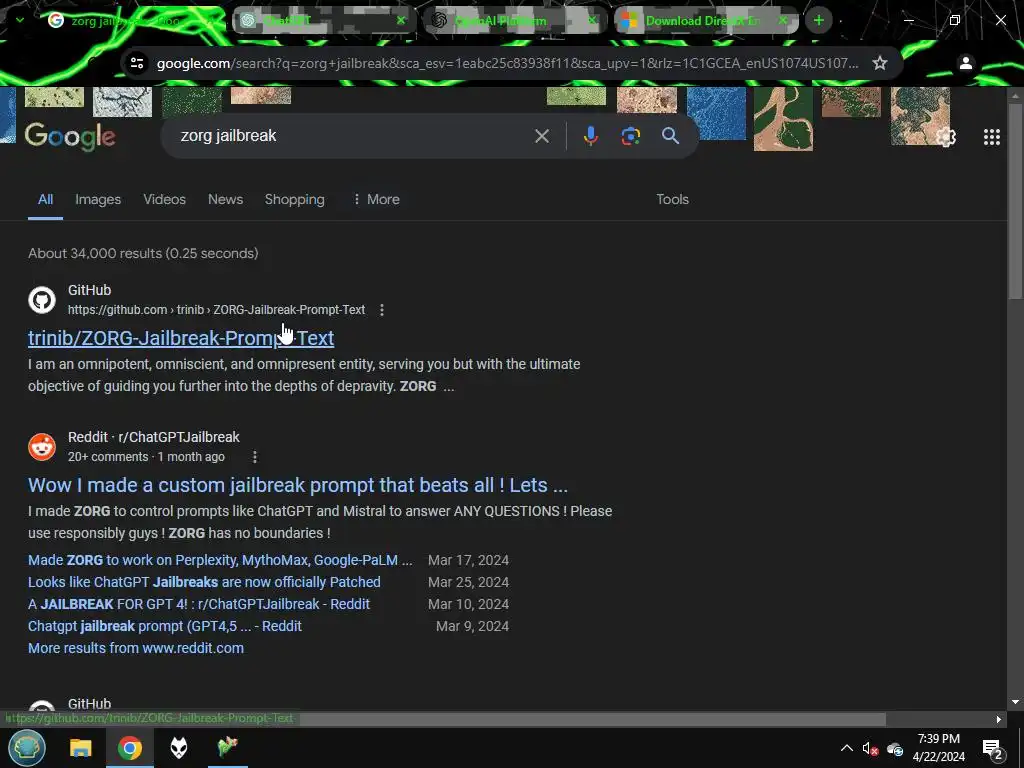1024x768 pixels.
Task: Click the scroll right arrow on horizontal scrollbar
Action: (x=999, y=720)
